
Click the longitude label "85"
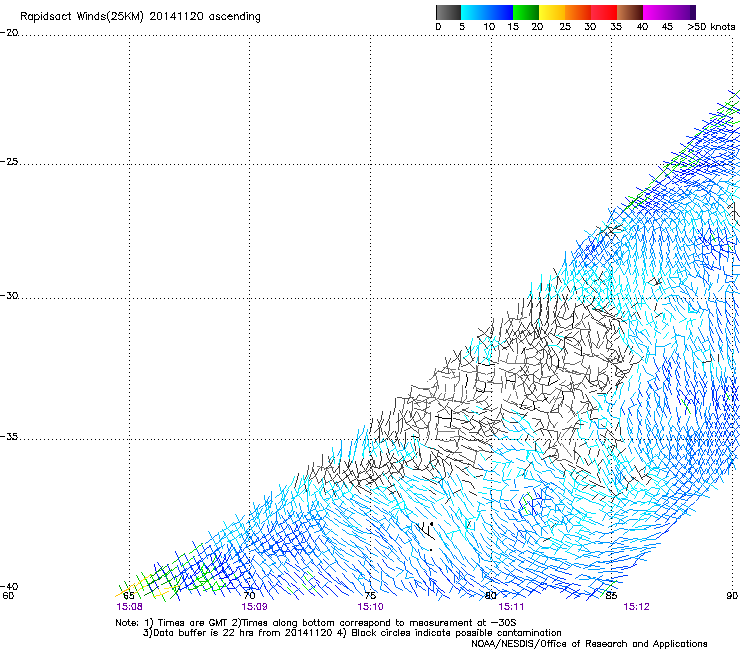point(611,596)
